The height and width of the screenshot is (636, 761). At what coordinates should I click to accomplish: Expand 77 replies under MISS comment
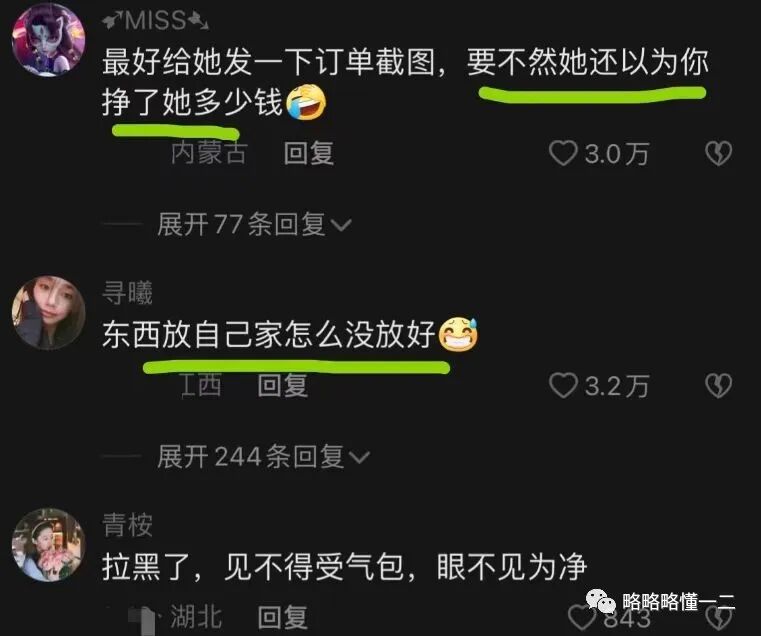point(253,224)
